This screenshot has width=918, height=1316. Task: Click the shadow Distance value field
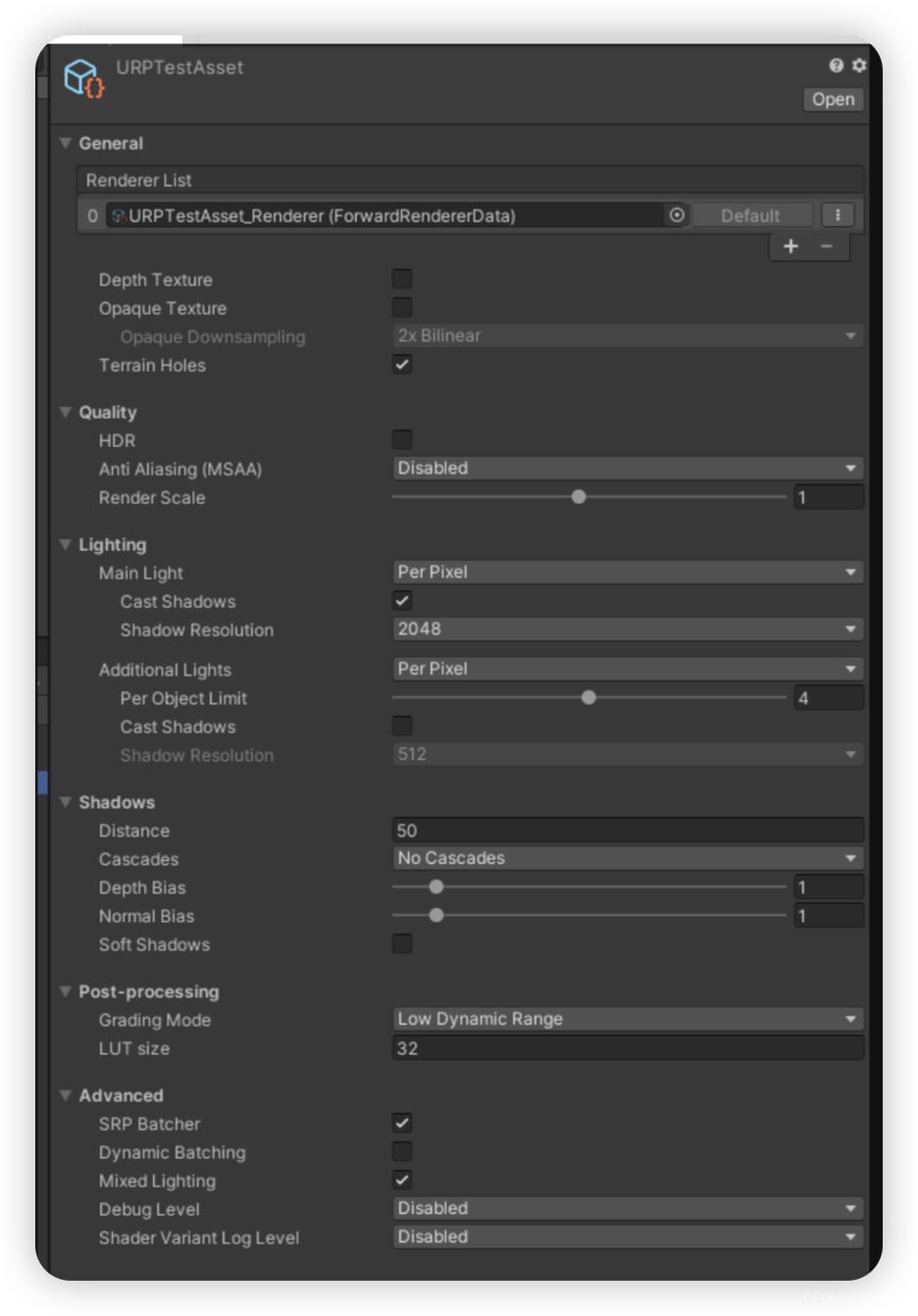[628, 830]
